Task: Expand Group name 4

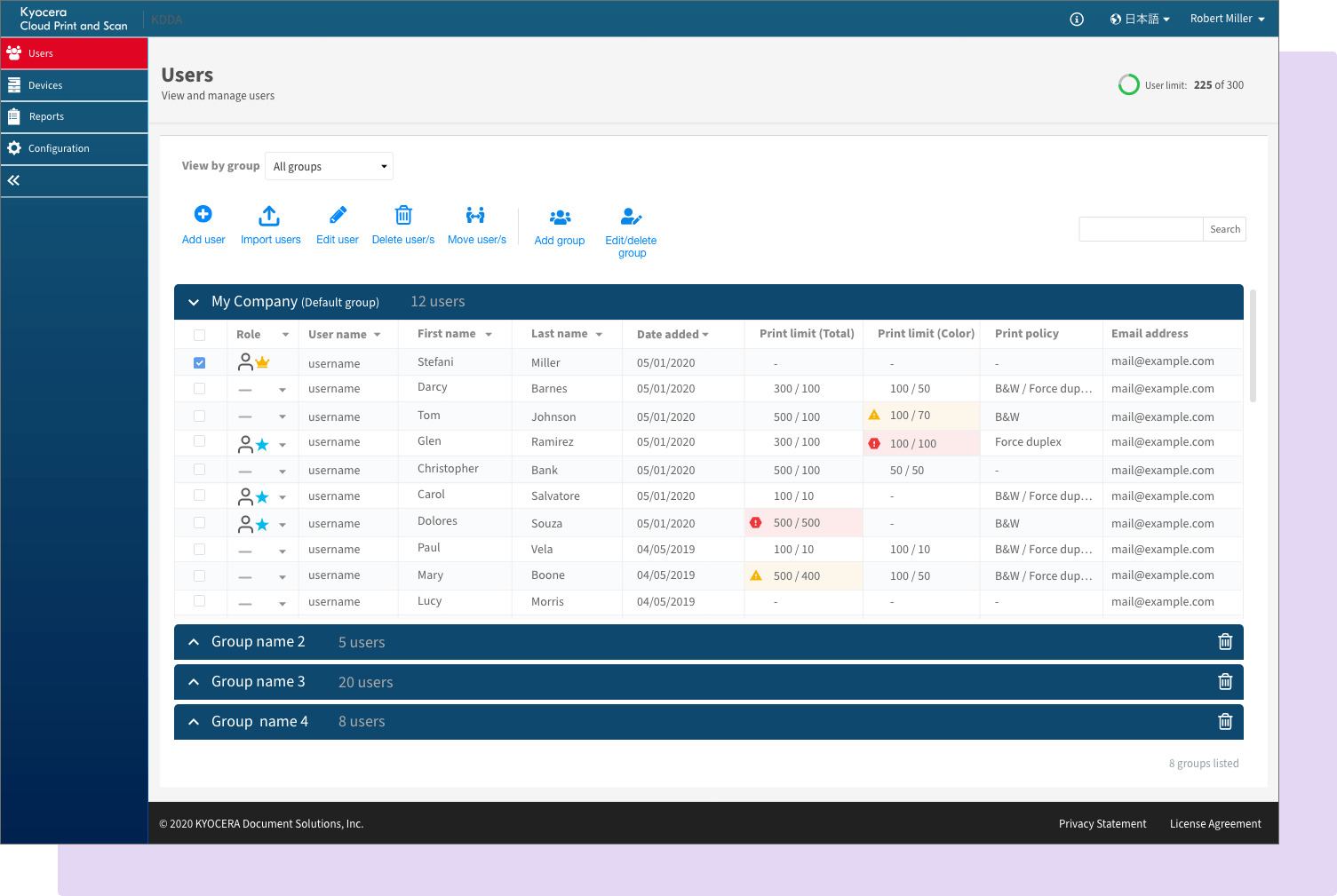Action: click(194, 722)
